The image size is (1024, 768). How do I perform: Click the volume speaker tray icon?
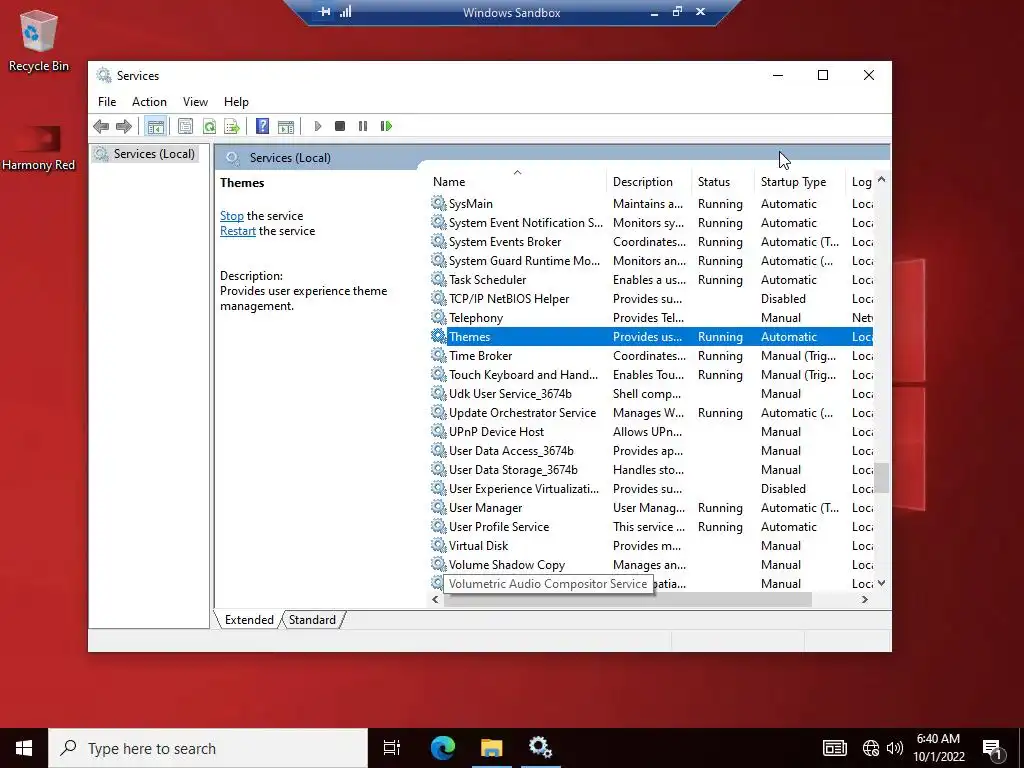[x=895, y=748]
